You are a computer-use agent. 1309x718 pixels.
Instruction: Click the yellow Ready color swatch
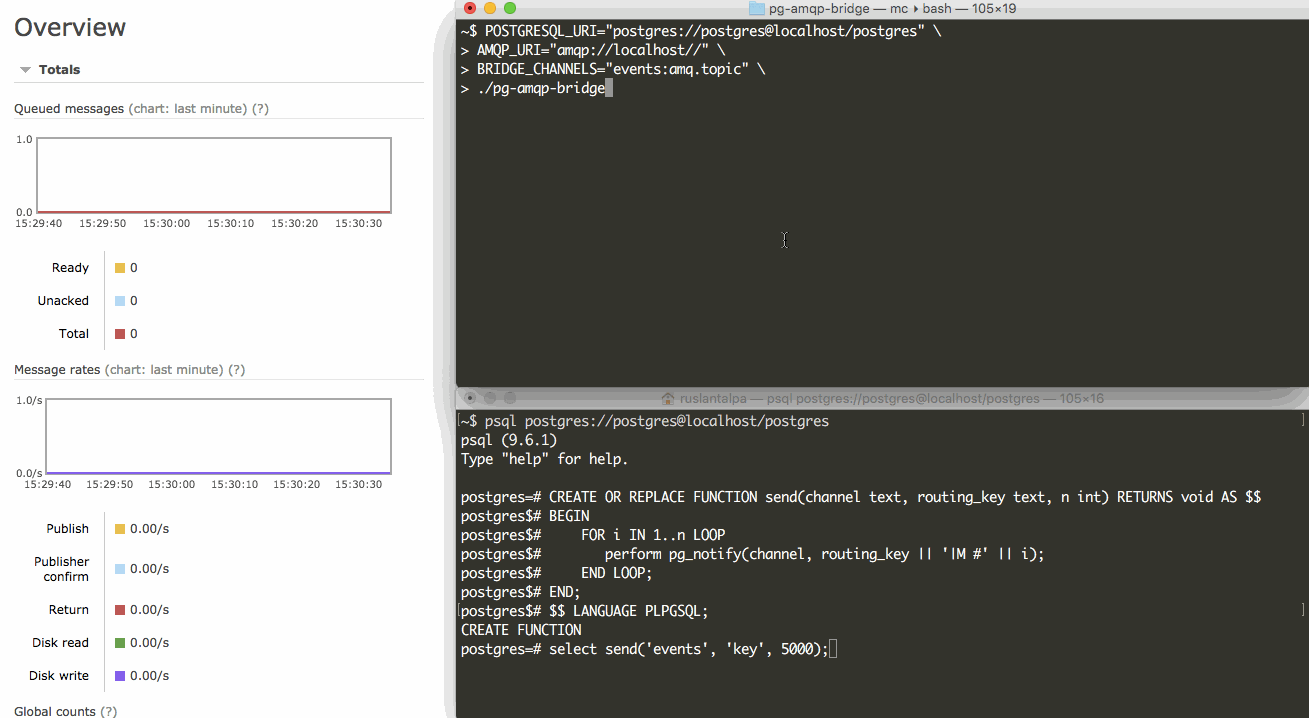pyautogui.click(x=120, y=268)
